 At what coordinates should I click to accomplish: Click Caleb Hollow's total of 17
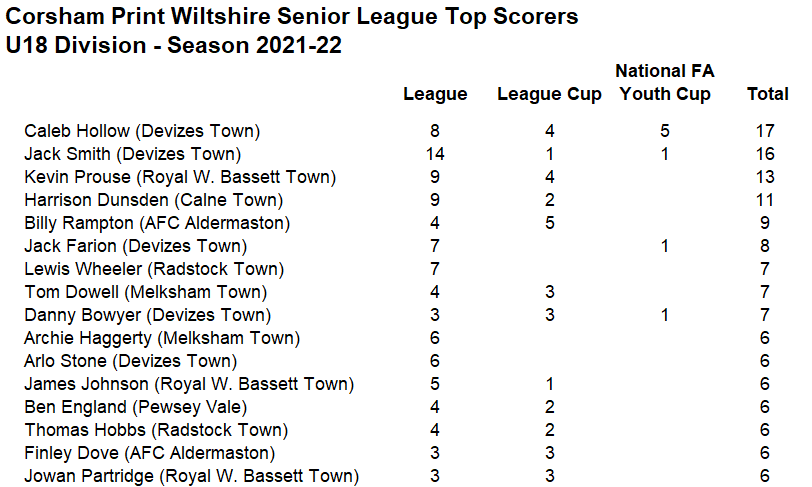coord(768,131)
